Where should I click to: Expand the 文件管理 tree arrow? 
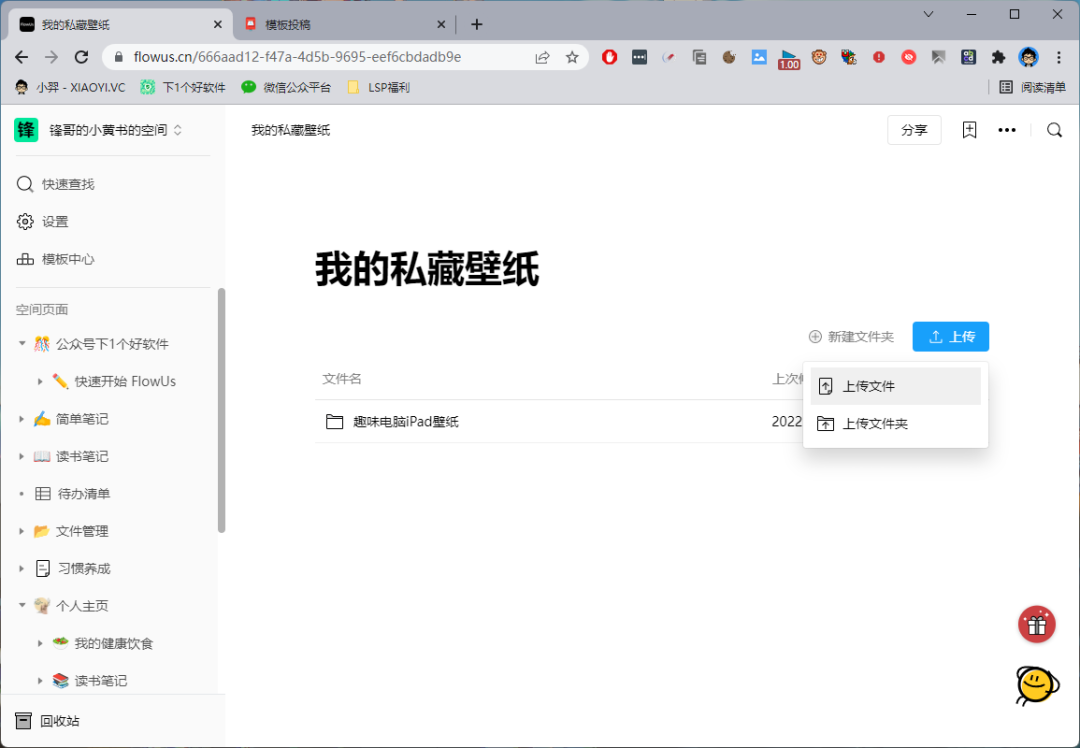21,531
